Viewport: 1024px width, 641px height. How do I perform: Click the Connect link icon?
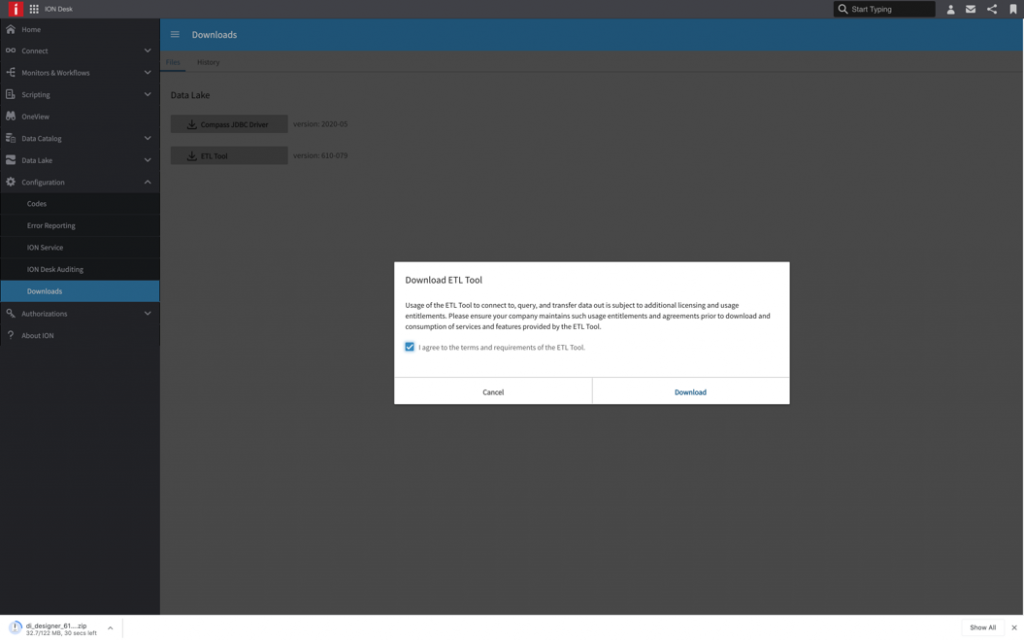coord(10,50)
